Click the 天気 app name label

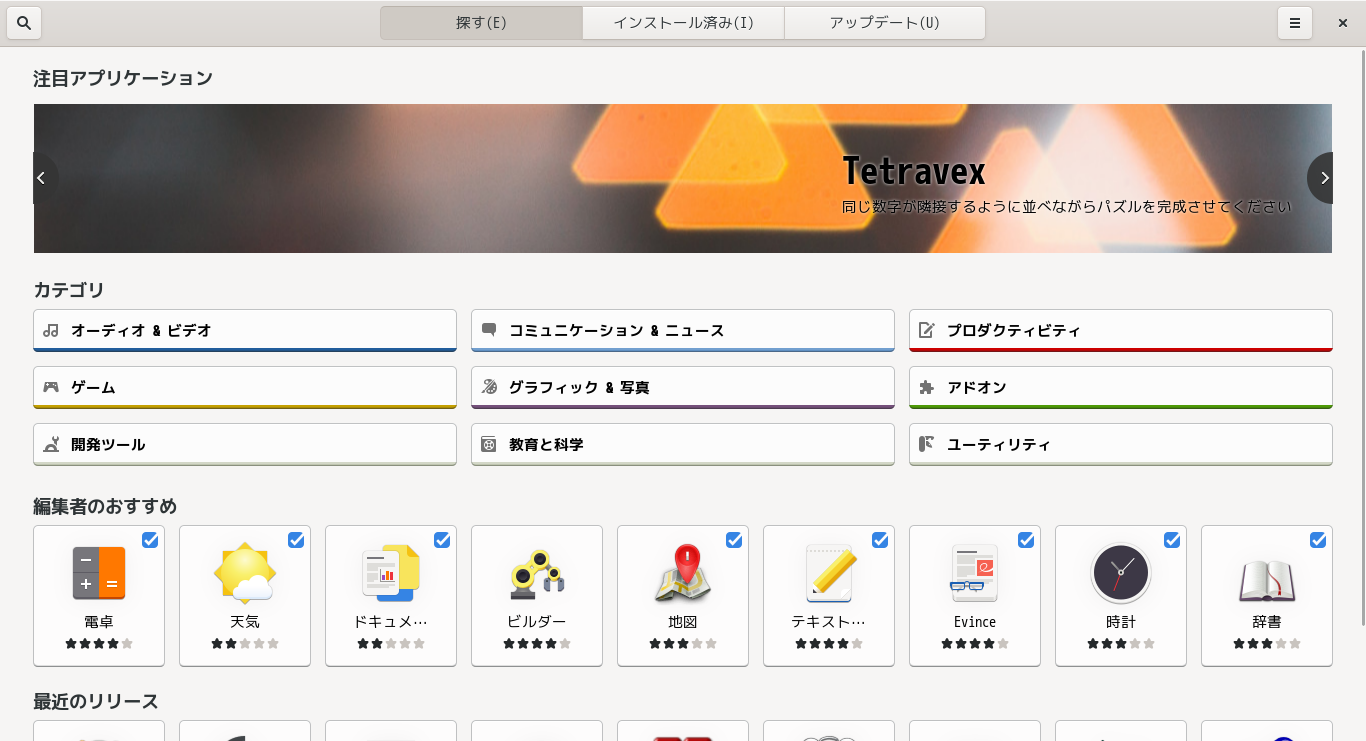click(245, 622)
